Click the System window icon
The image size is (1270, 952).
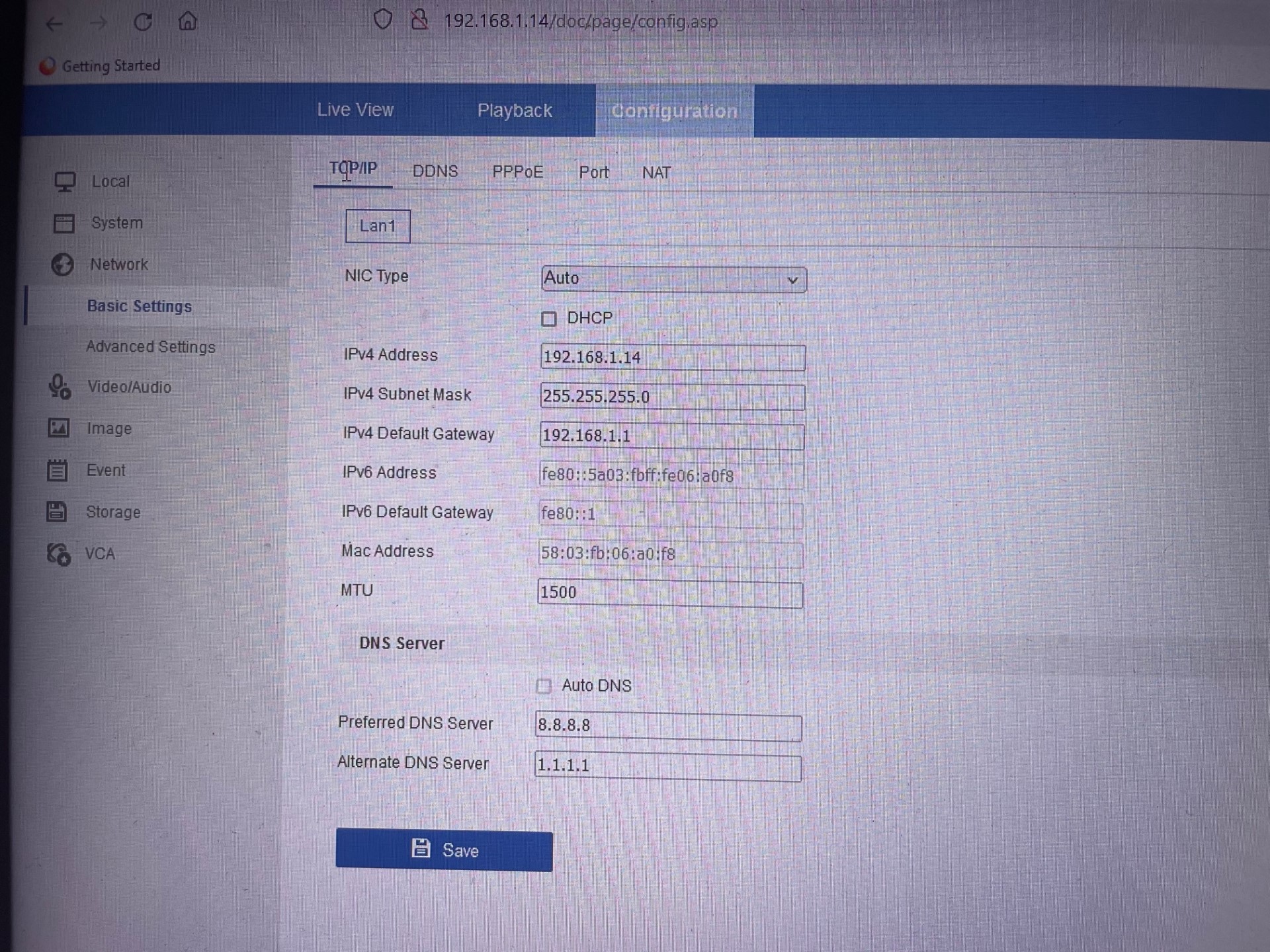pyautogui.click(x=63, y=223)
